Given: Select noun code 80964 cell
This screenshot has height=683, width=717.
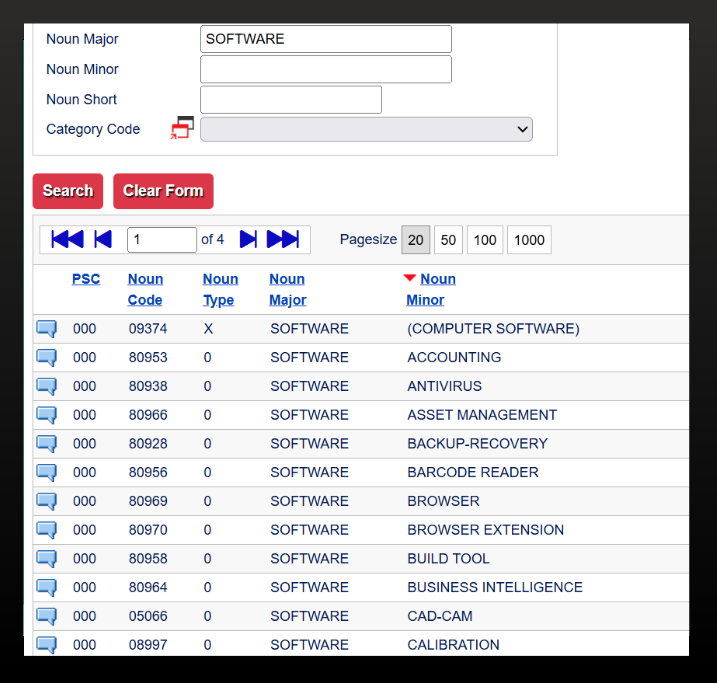Looking at the screenshot, I should point(148,587).
